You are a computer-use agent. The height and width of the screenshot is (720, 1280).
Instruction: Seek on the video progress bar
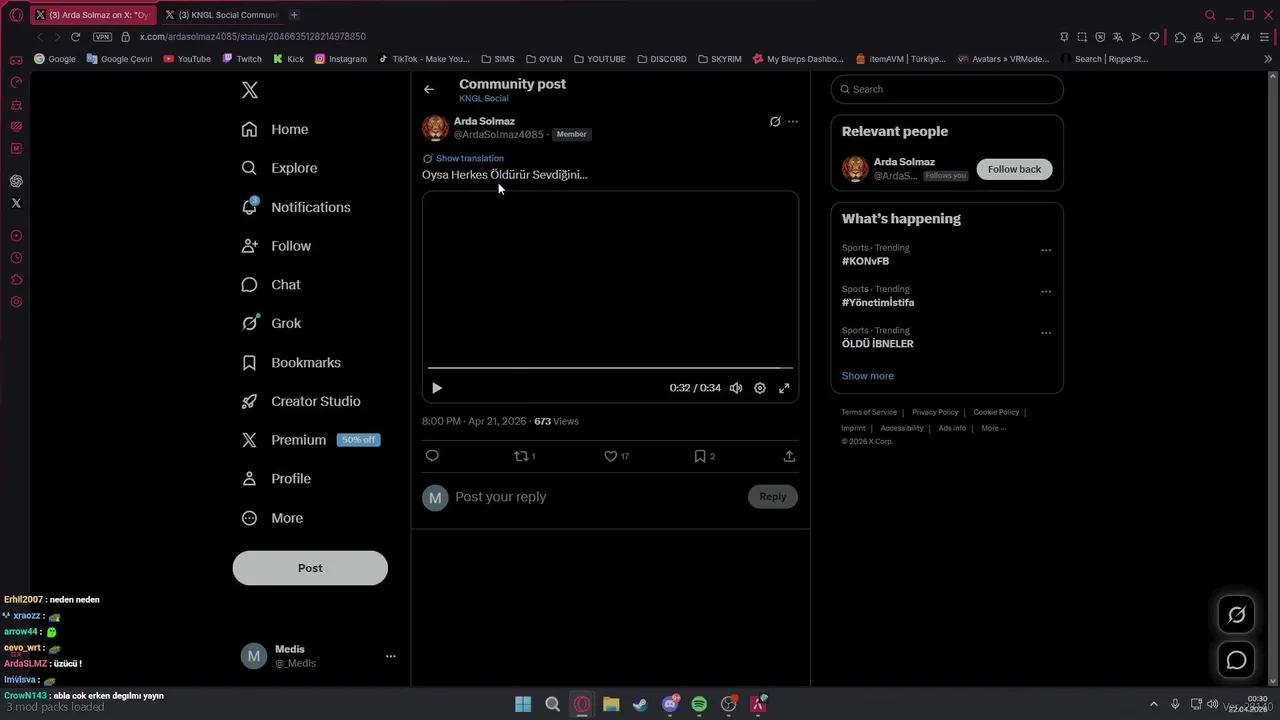tap(610, 368)
